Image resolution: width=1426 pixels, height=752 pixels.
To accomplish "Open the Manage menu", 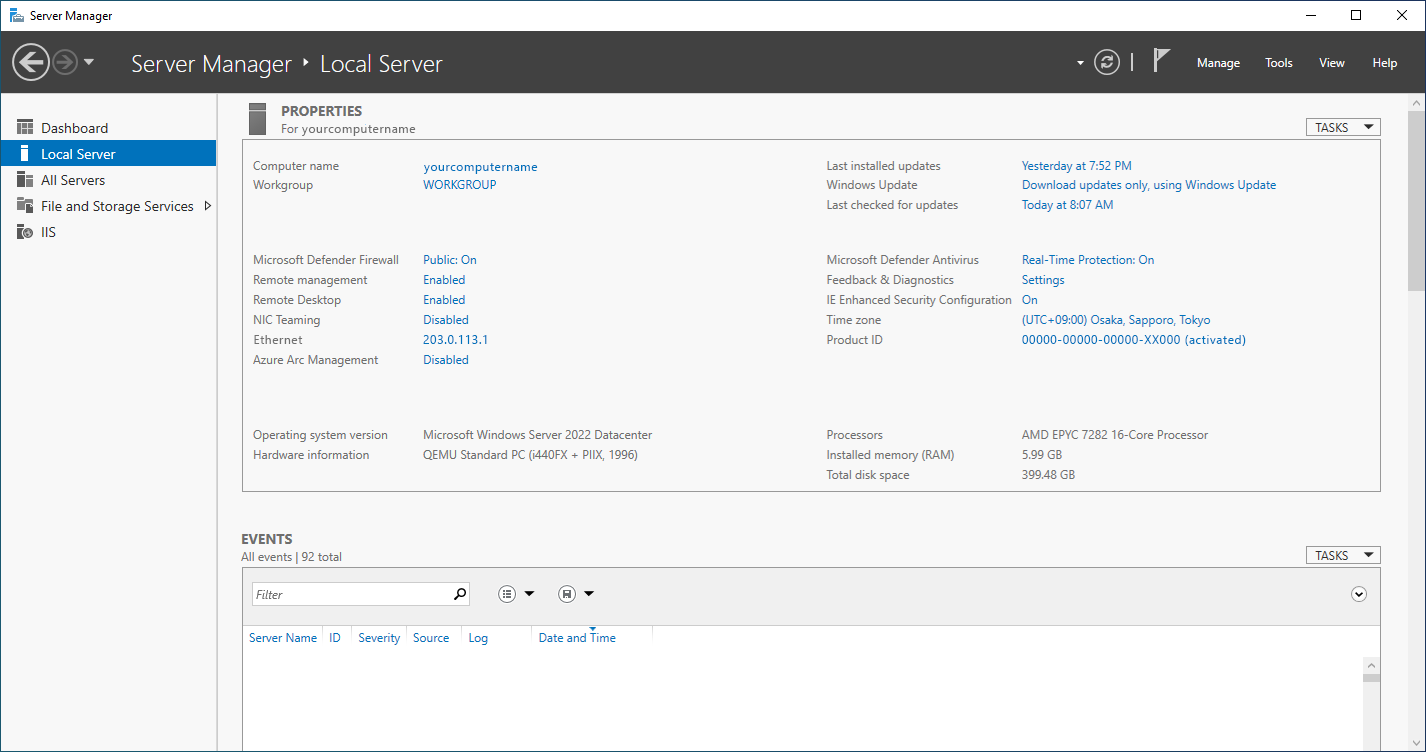I will click(1217, 62).
